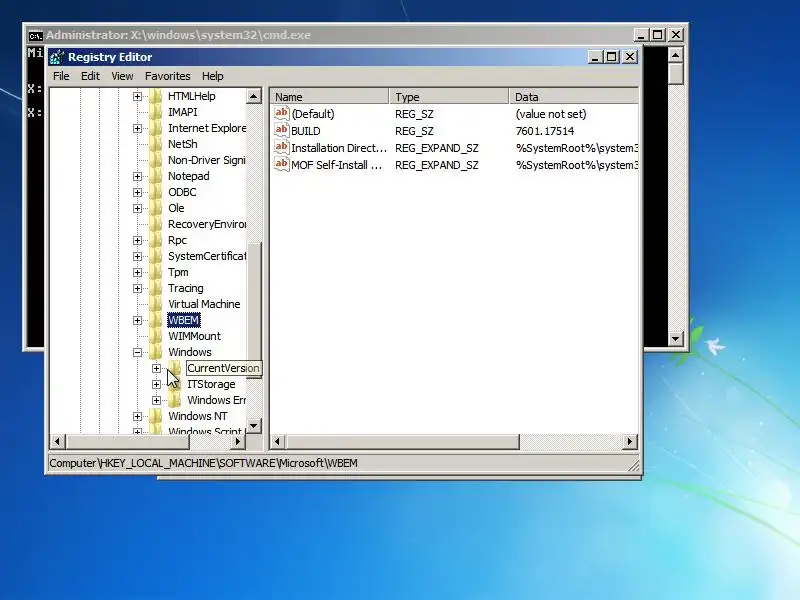This screenshot has height=600, width=800.
Task: Open the File menu
Action: [x=61, y=76]
